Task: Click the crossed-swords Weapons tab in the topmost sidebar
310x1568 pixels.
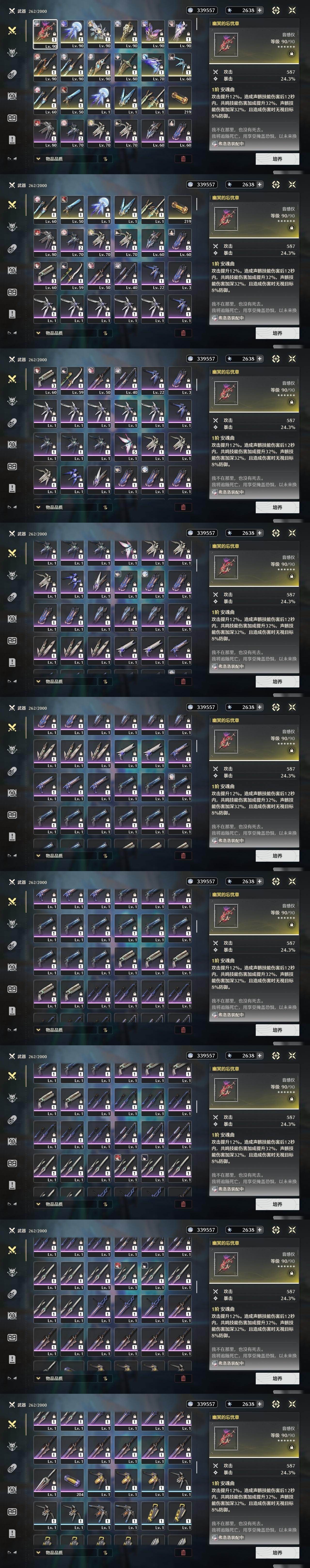Action: (12, 30)
